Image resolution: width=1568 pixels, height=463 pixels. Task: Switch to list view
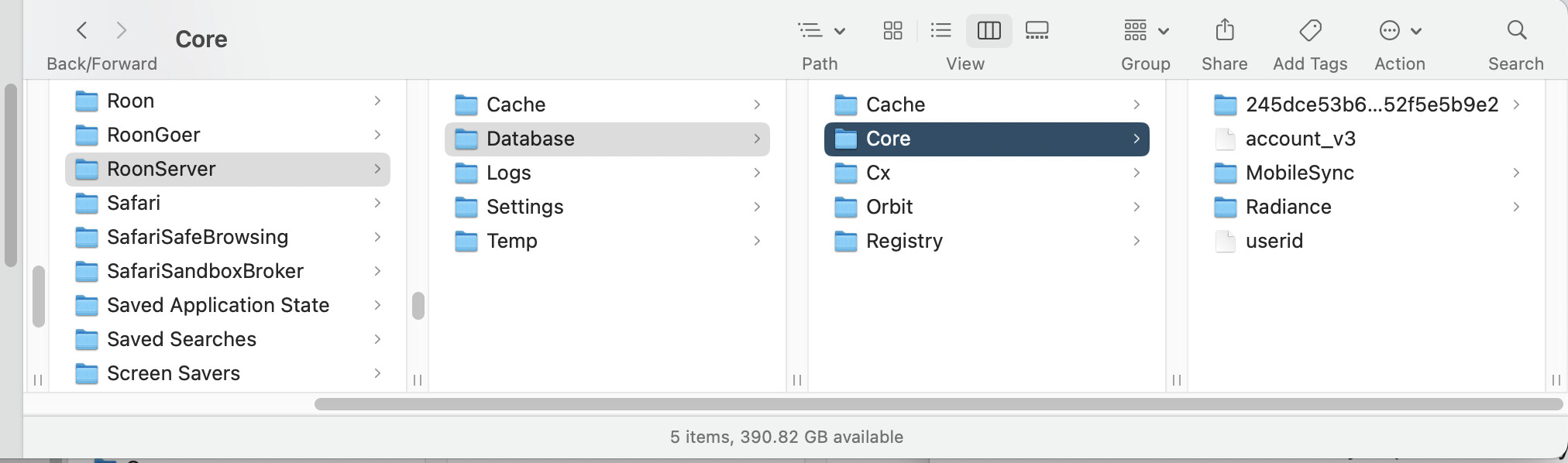[x=940, y=31]
